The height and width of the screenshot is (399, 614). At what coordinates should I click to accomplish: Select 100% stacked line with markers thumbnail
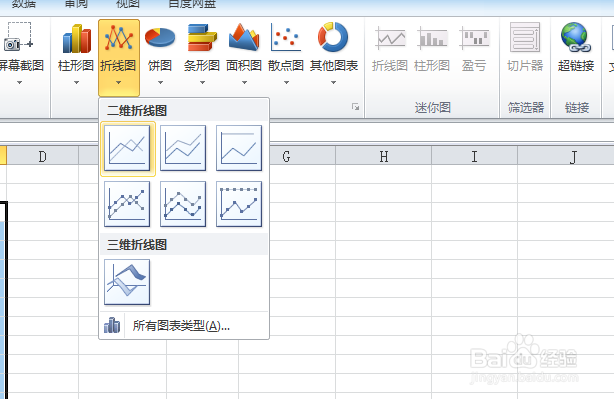pos(239,204)
